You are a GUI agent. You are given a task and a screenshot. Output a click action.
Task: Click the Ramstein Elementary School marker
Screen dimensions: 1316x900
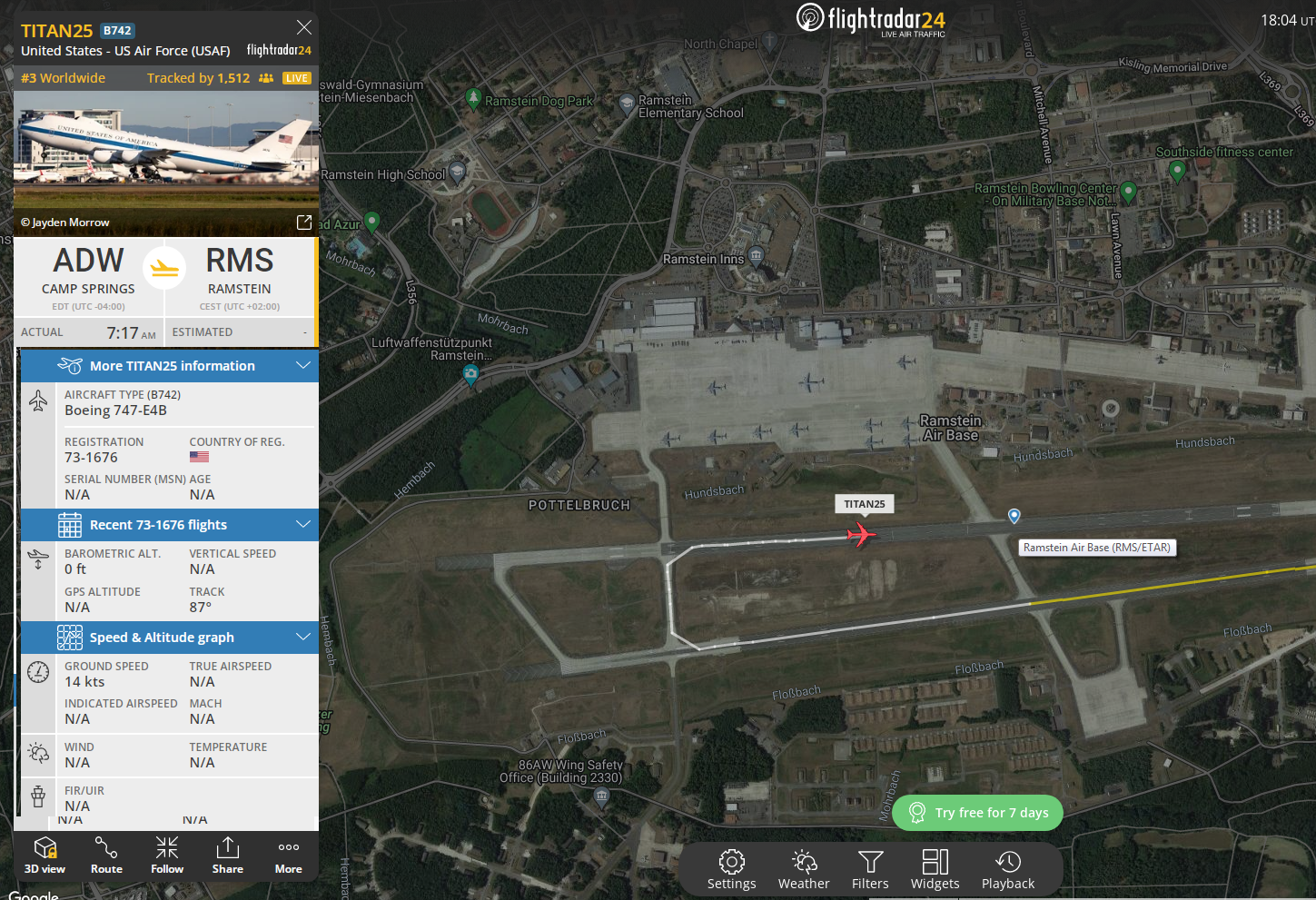pos(627,104)
